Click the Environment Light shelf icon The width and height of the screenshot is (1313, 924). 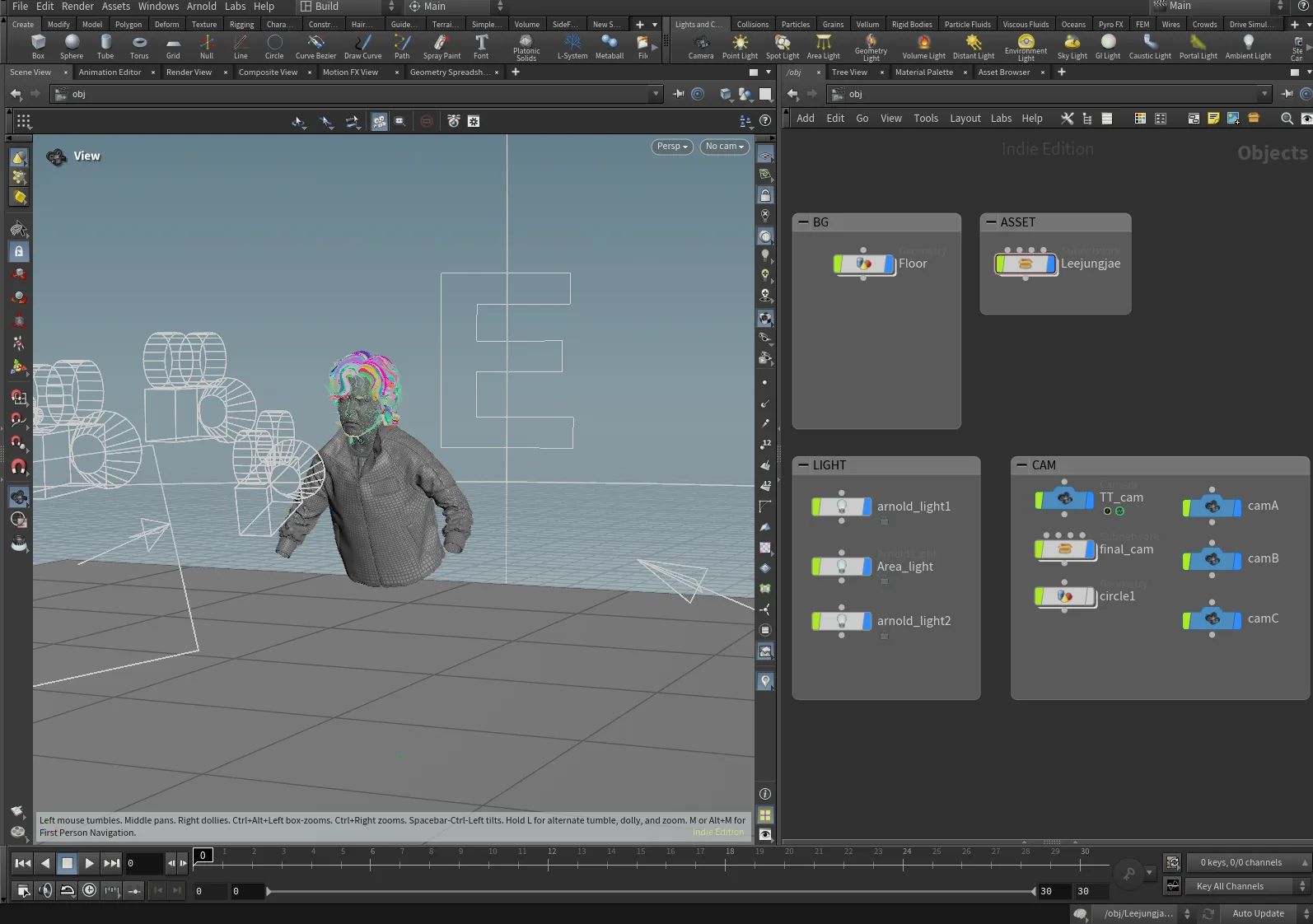tap(1026, 47)
